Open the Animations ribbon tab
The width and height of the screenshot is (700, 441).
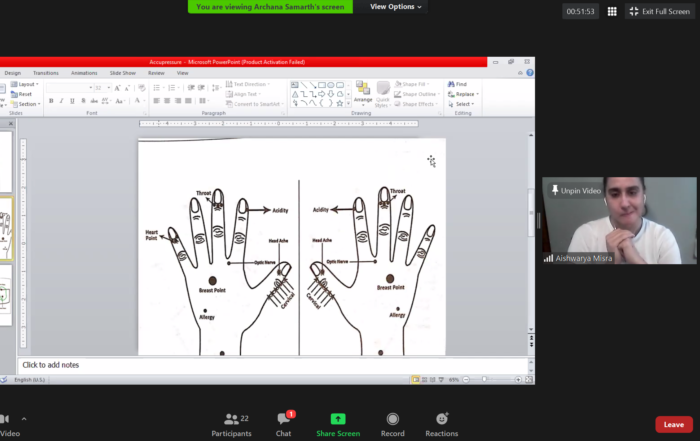[84, 73]
